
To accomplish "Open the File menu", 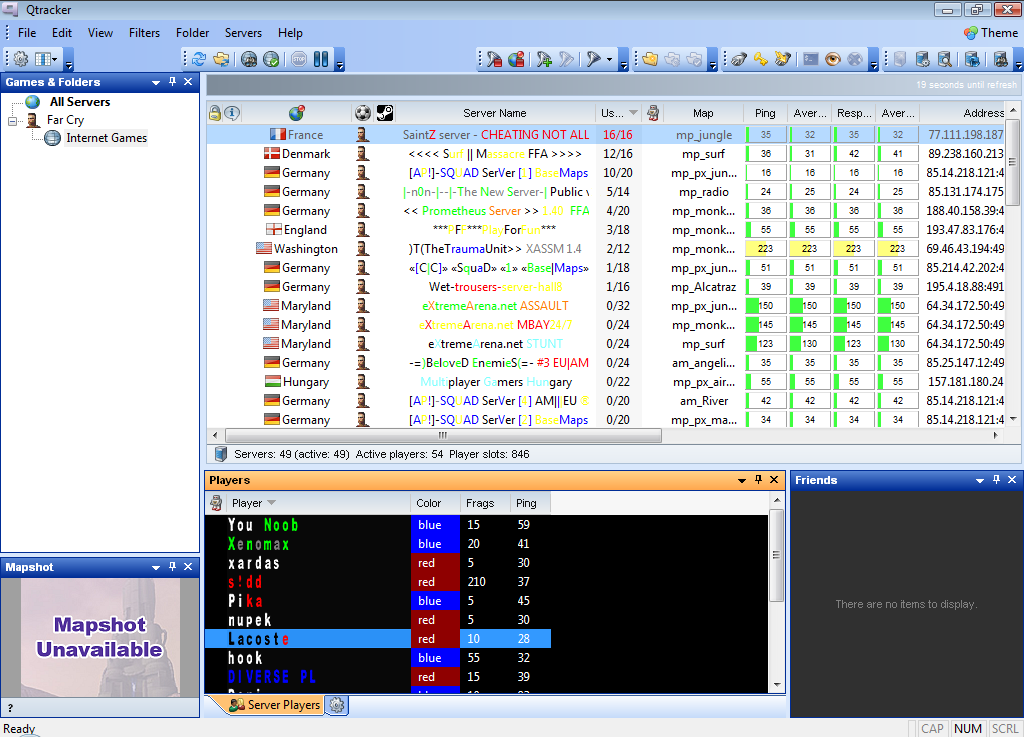I will [x=27, y=33].
